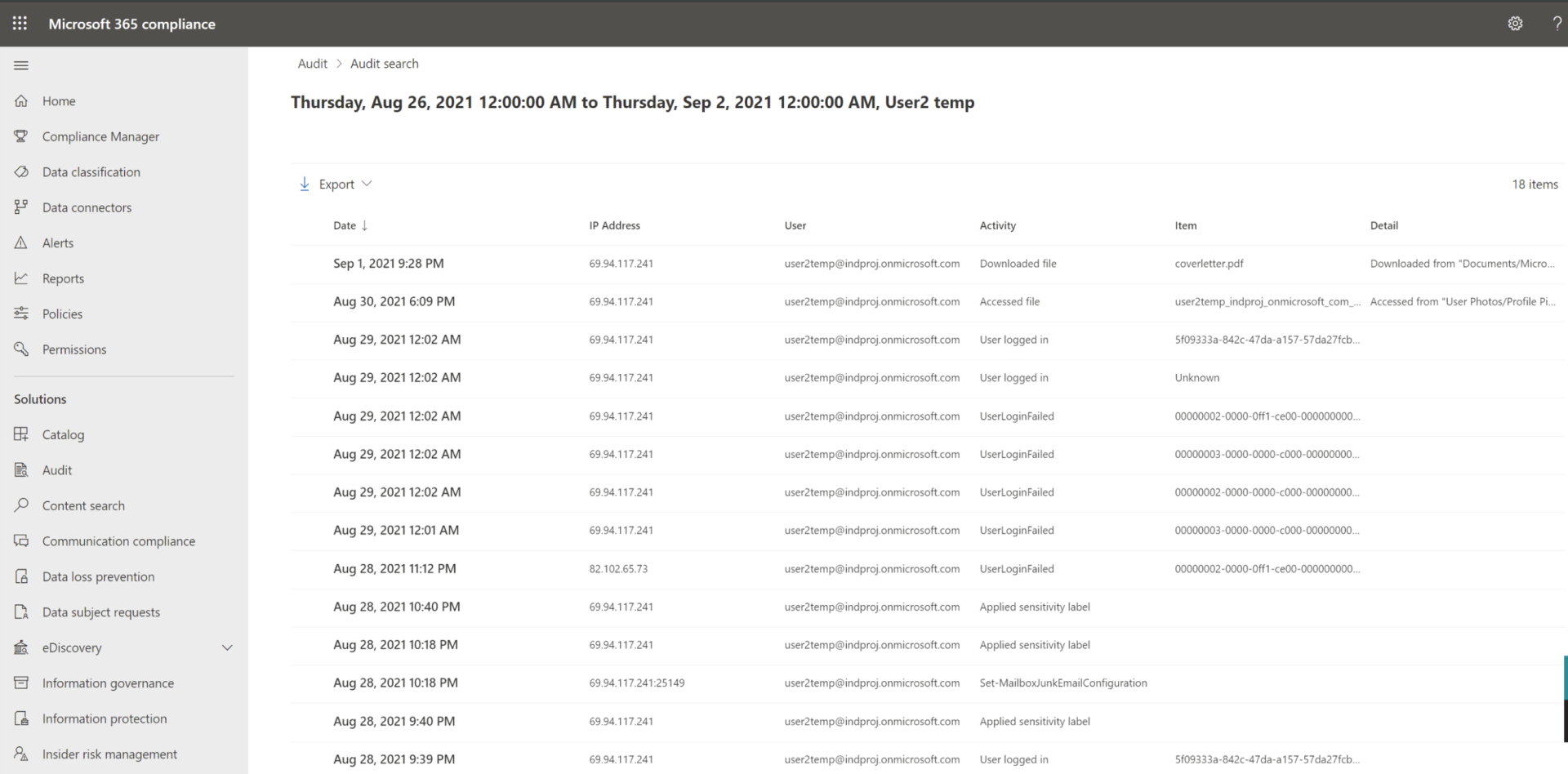
Task: Open Reports in the sidebar
Action: tap(63, 278)
